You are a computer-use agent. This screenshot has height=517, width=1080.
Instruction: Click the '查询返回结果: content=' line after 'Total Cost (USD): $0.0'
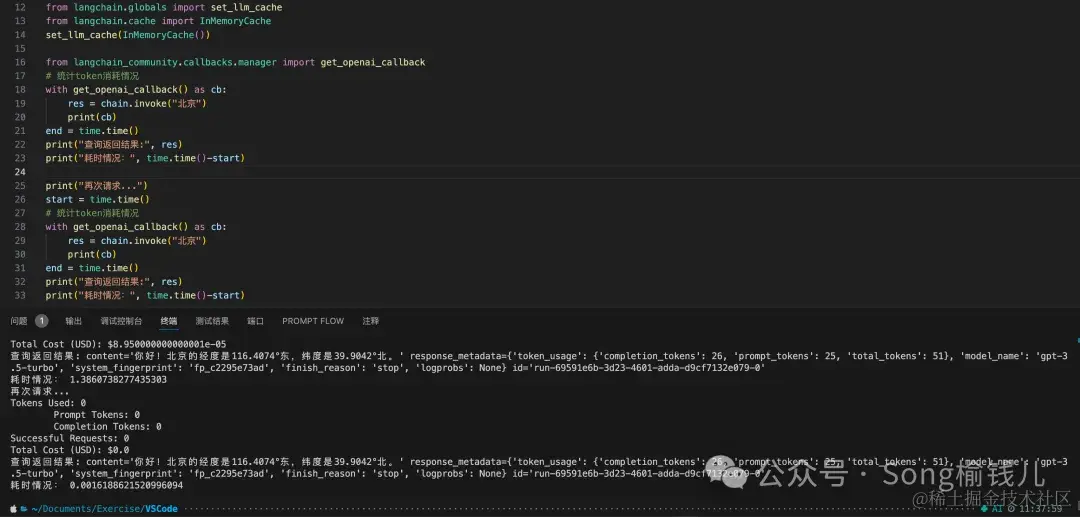(539, 467)
